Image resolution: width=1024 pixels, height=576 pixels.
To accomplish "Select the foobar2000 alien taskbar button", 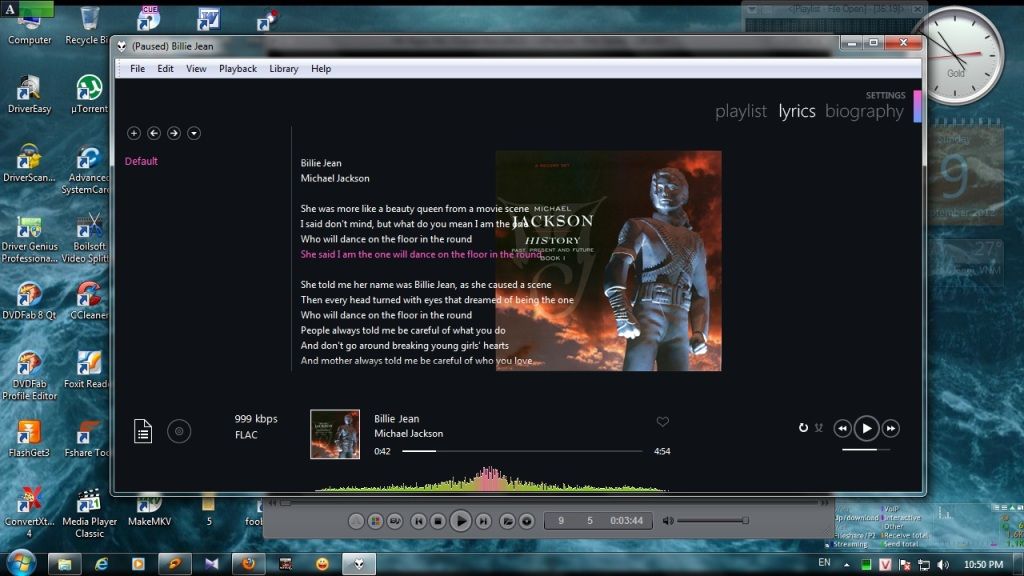I will (359, 564).
